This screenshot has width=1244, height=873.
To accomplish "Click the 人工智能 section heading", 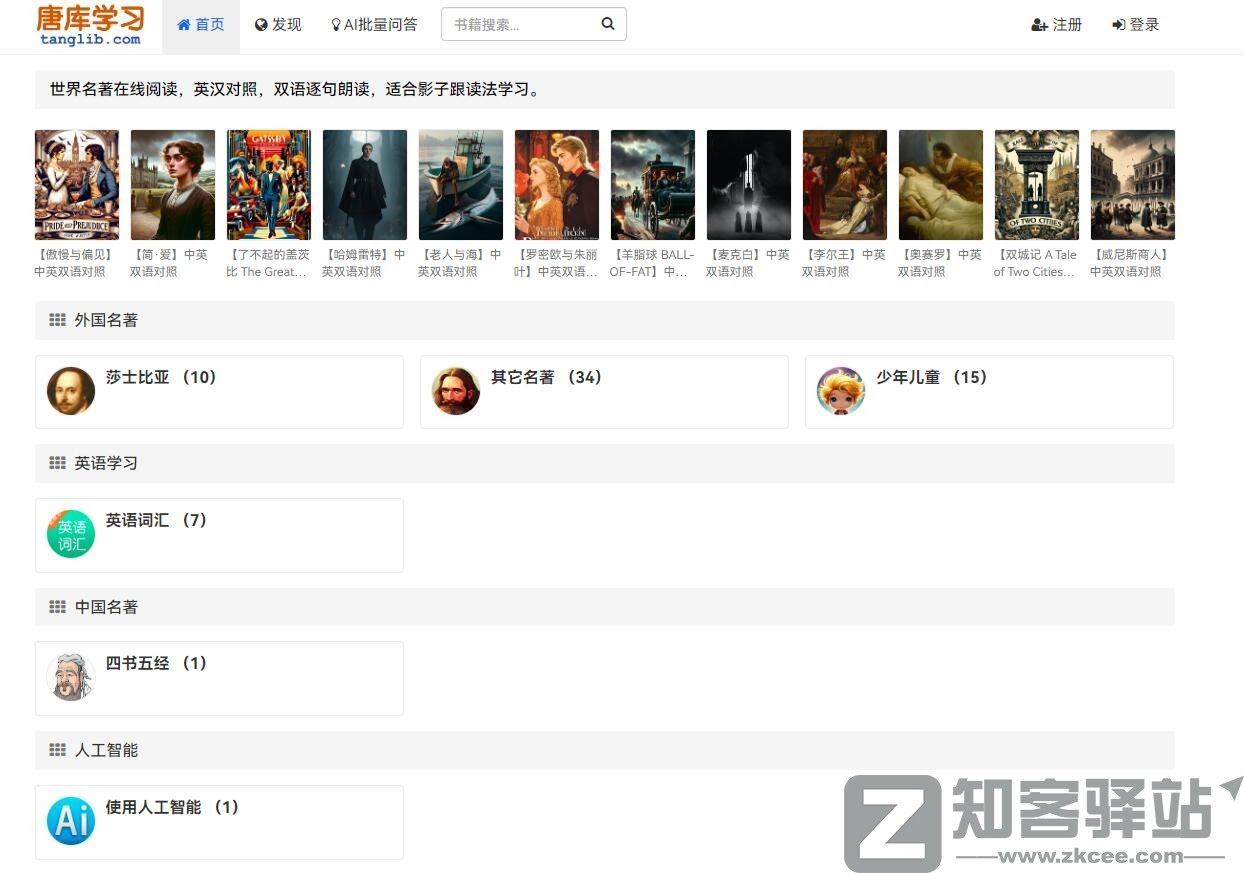I will pos(106,750).
